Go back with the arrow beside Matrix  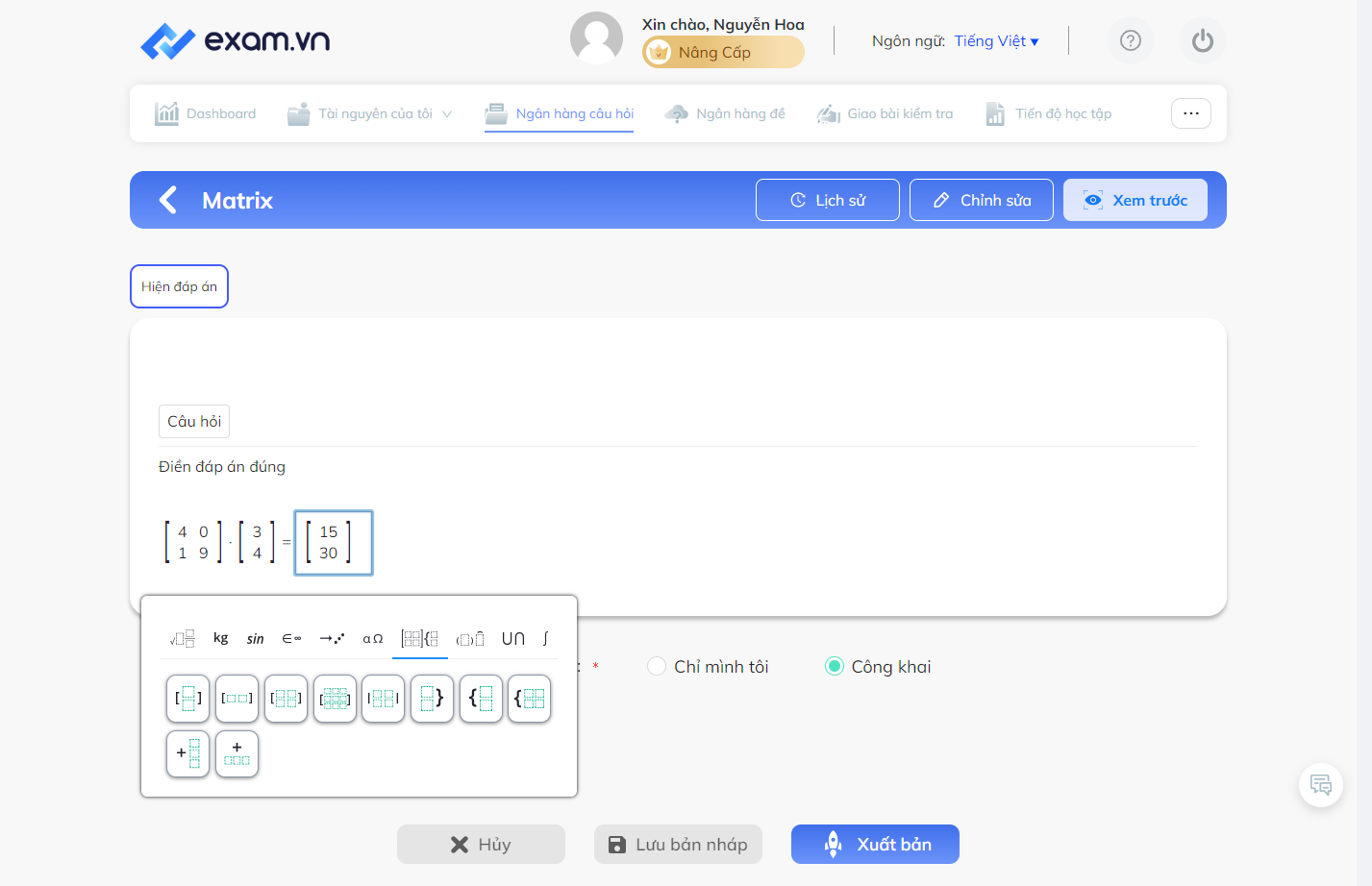(168, 200)
